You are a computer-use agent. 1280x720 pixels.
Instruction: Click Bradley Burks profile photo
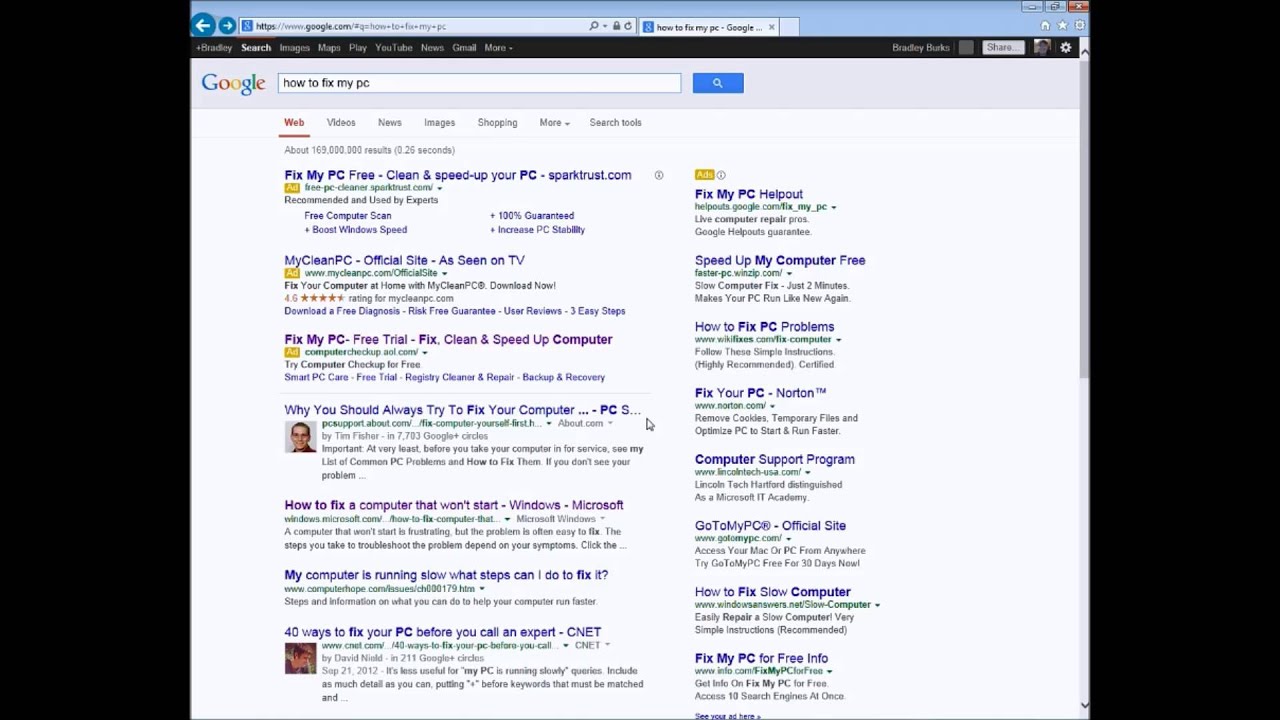(x=1042, y=47)
